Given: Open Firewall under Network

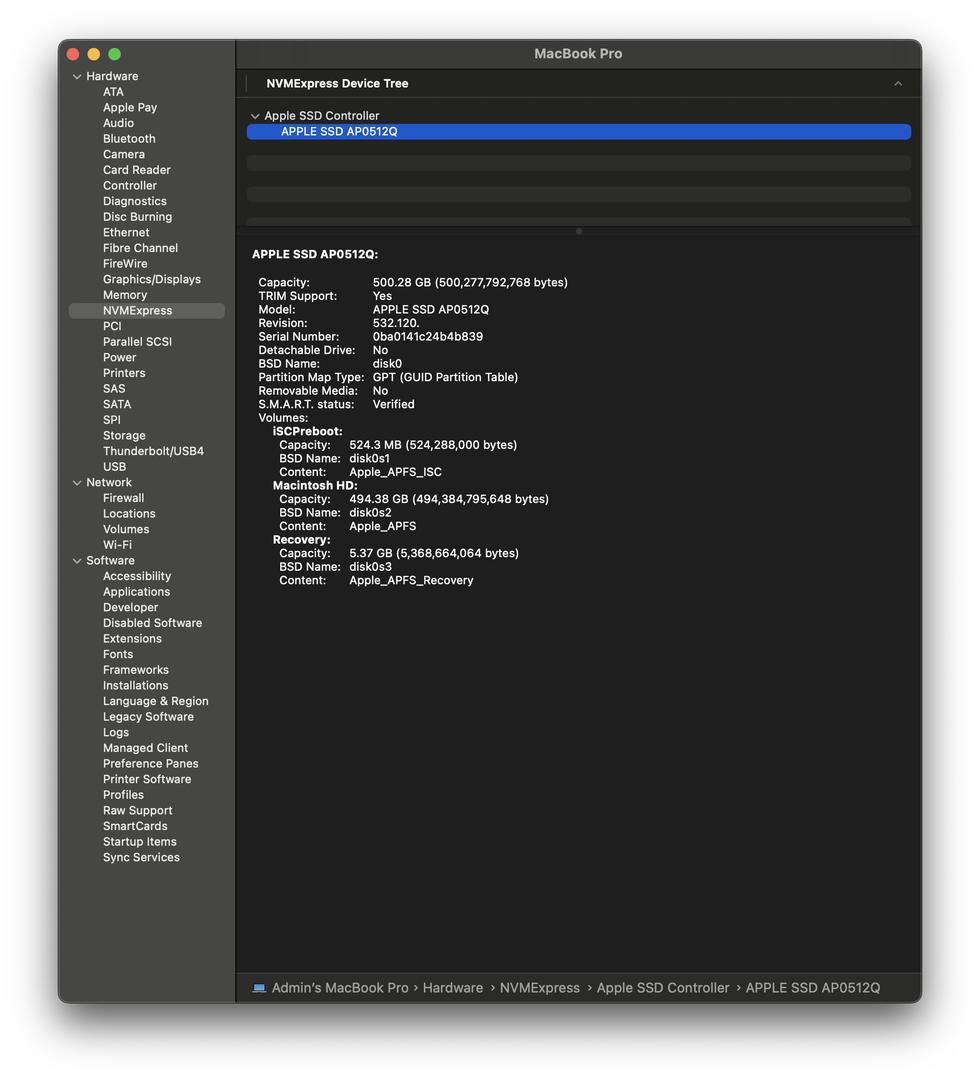Looking at the screenshot, I should click(124, 498).
